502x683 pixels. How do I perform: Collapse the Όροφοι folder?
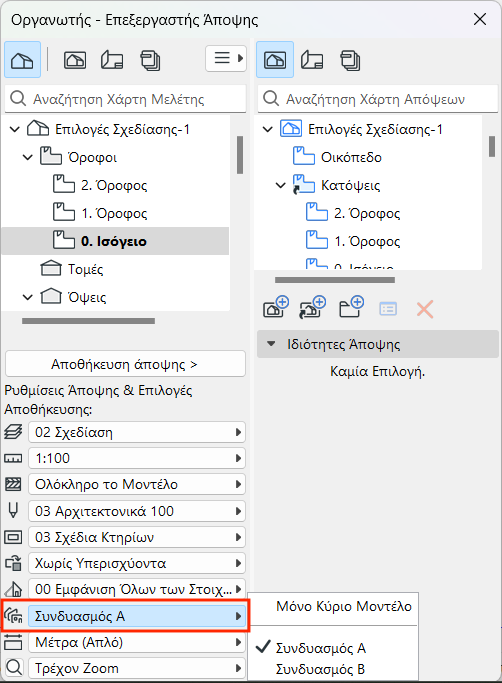(x=27, y=157)
